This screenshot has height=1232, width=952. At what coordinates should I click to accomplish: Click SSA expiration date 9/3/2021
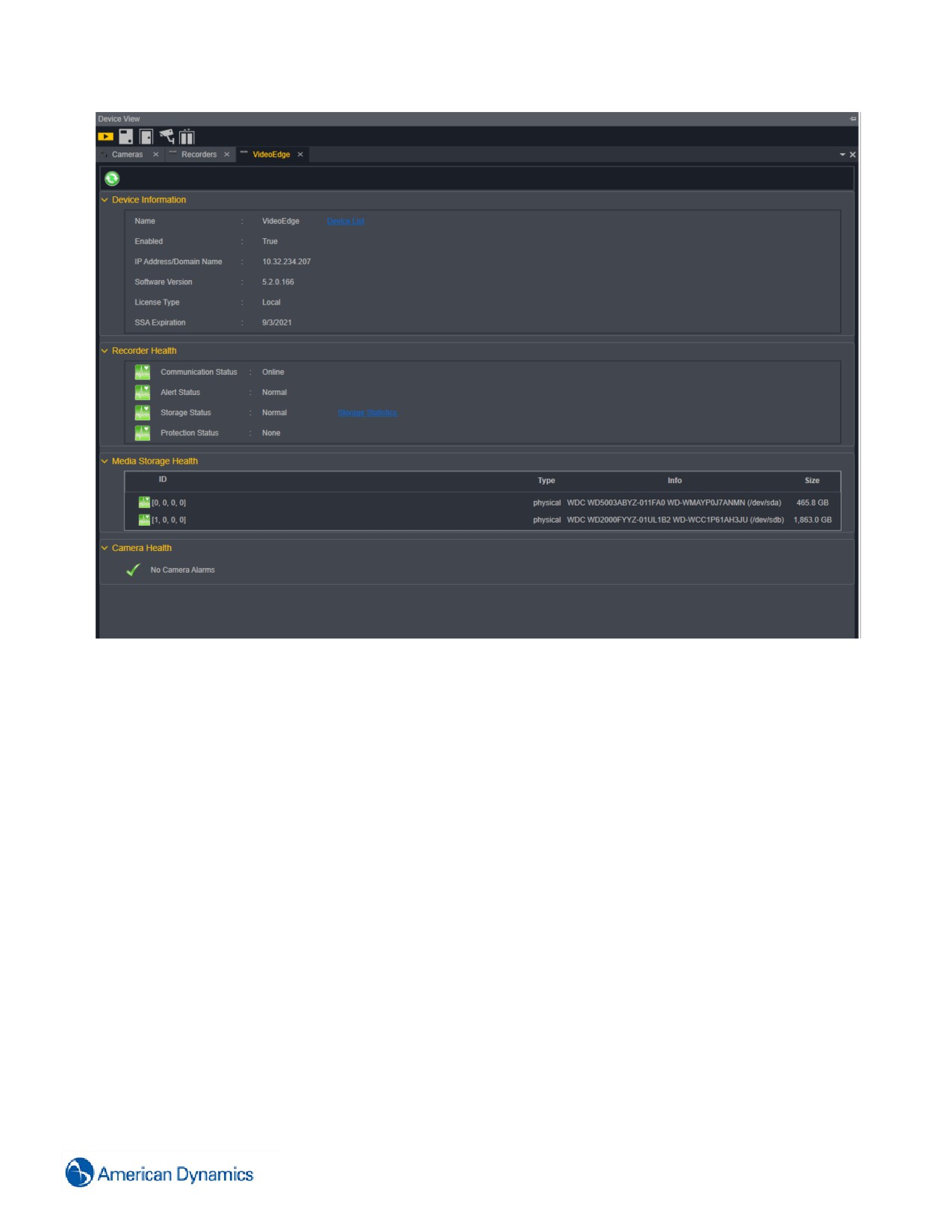pos(277,323)
